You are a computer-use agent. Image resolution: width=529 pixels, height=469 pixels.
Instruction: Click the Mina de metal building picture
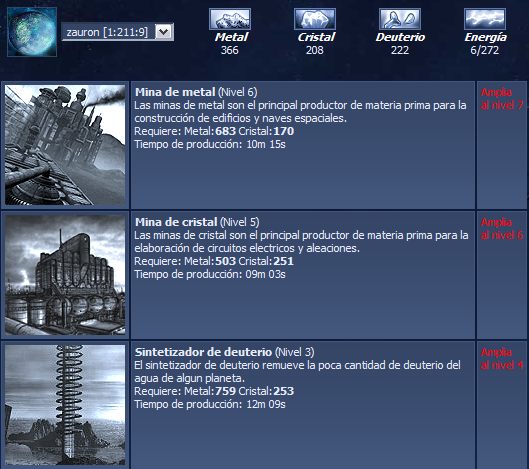[x=65, y=145]
